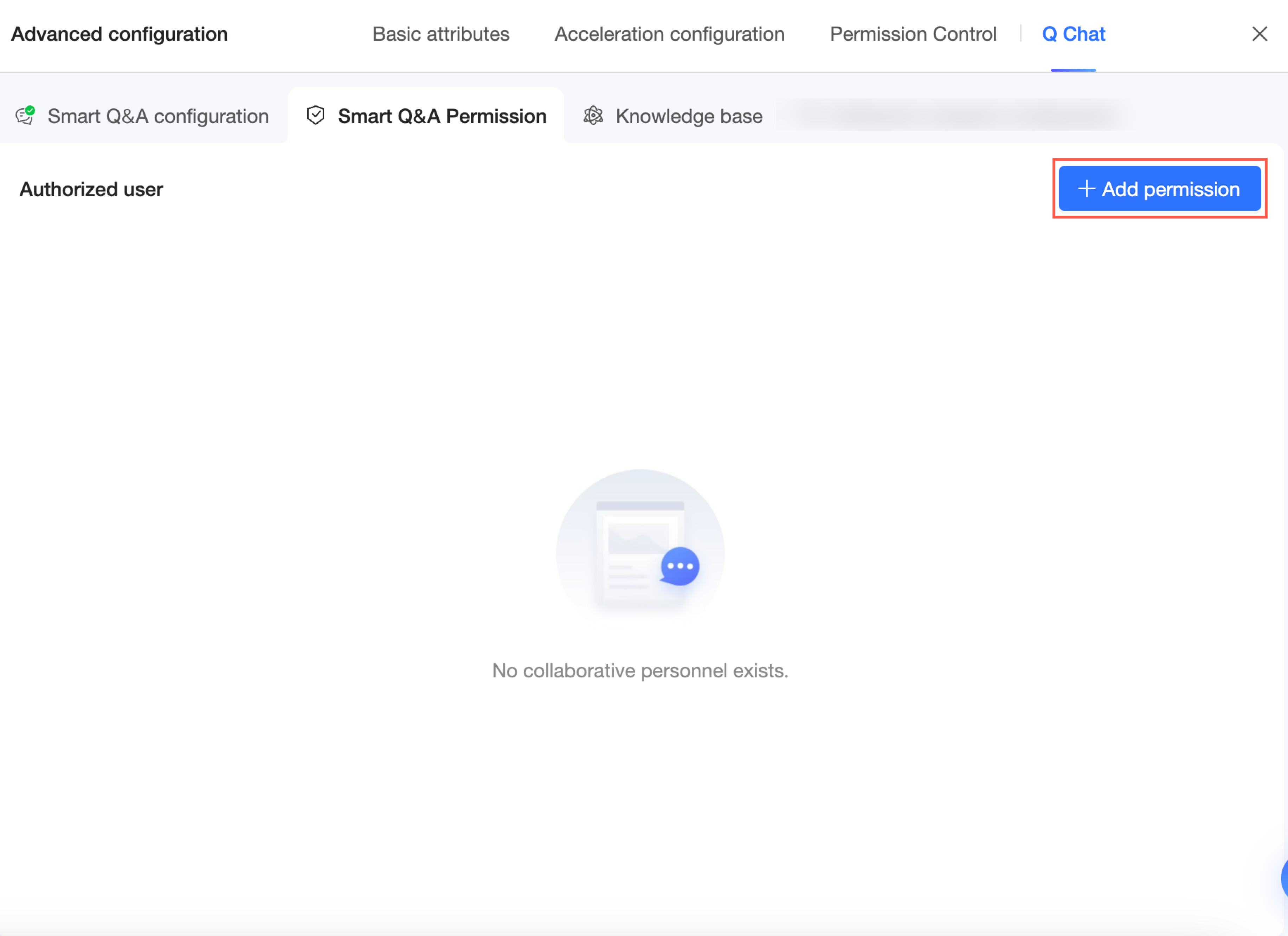Select Smart Q&A Permission sub-tab

point(441,116)
